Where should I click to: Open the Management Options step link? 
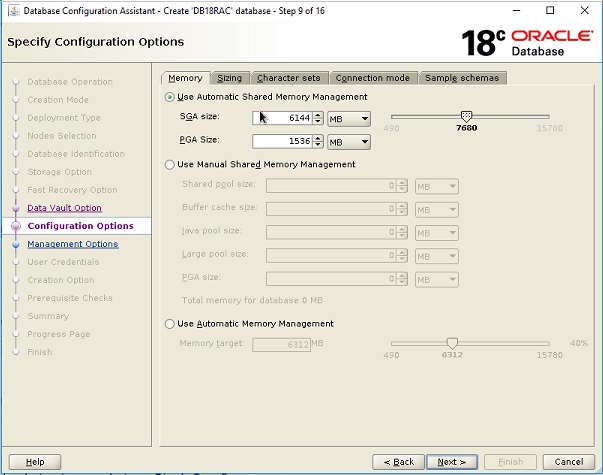click(x=73, y=244)
